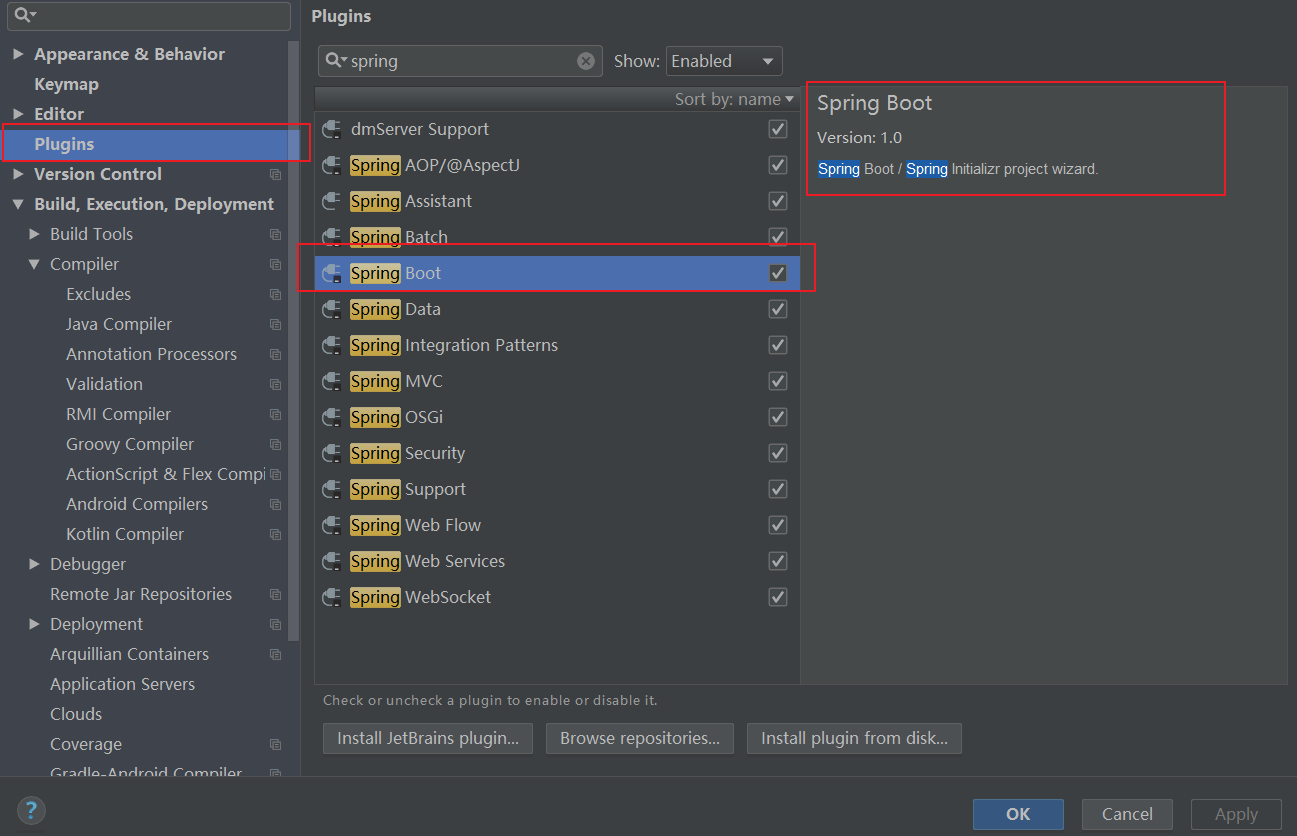The width and height of the screenshot is (1297, 836).
Task: Click the project-level icon beside Build Tools
Action: [x=275, y=234]
